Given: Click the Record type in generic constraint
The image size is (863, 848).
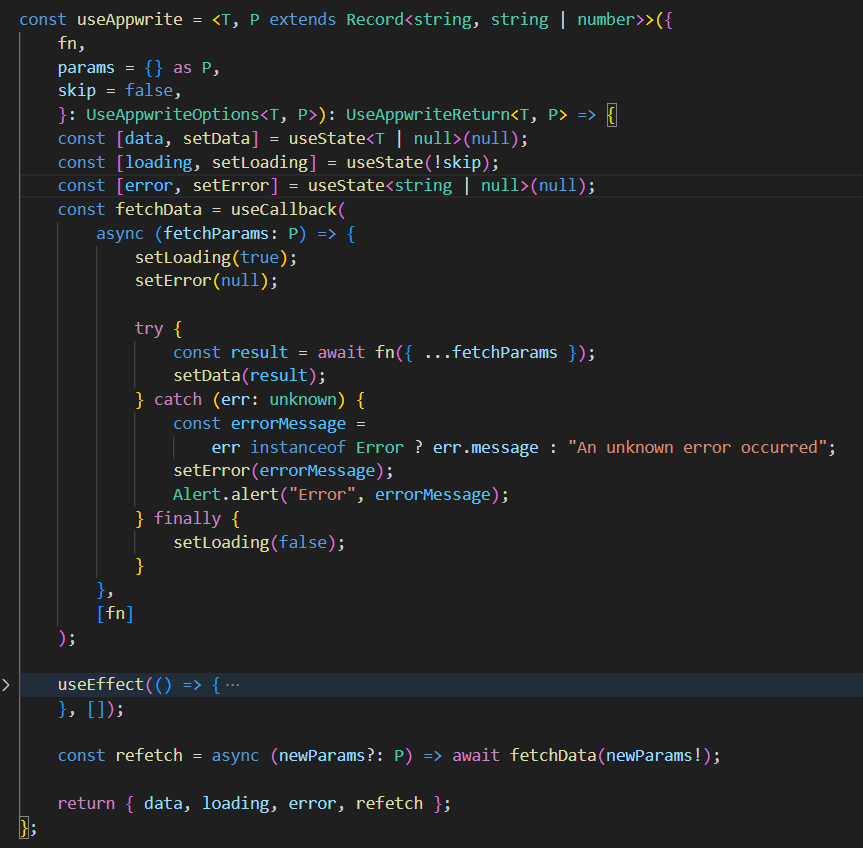Looking at the screenshot, I should click(375, 20).
